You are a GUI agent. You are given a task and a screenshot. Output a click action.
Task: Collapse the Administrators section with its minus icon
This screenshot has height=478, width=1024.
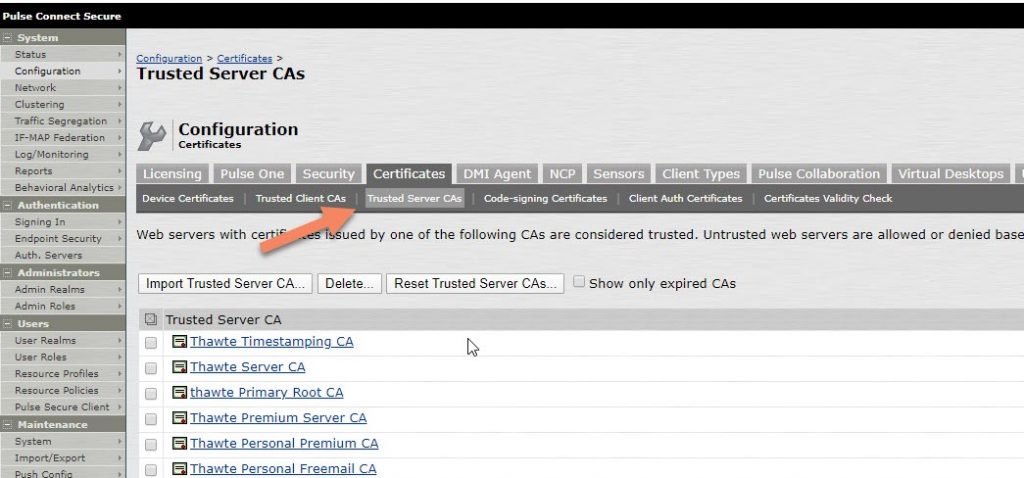point(7,273)
